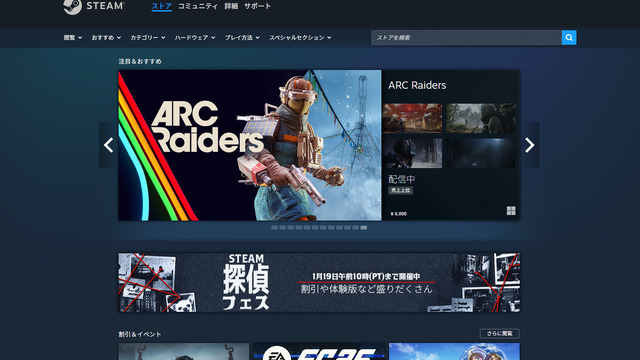The image size is (640, 360).
Task: Open the ストア tab
Action: pyautogui.click(x=162, y=6)
